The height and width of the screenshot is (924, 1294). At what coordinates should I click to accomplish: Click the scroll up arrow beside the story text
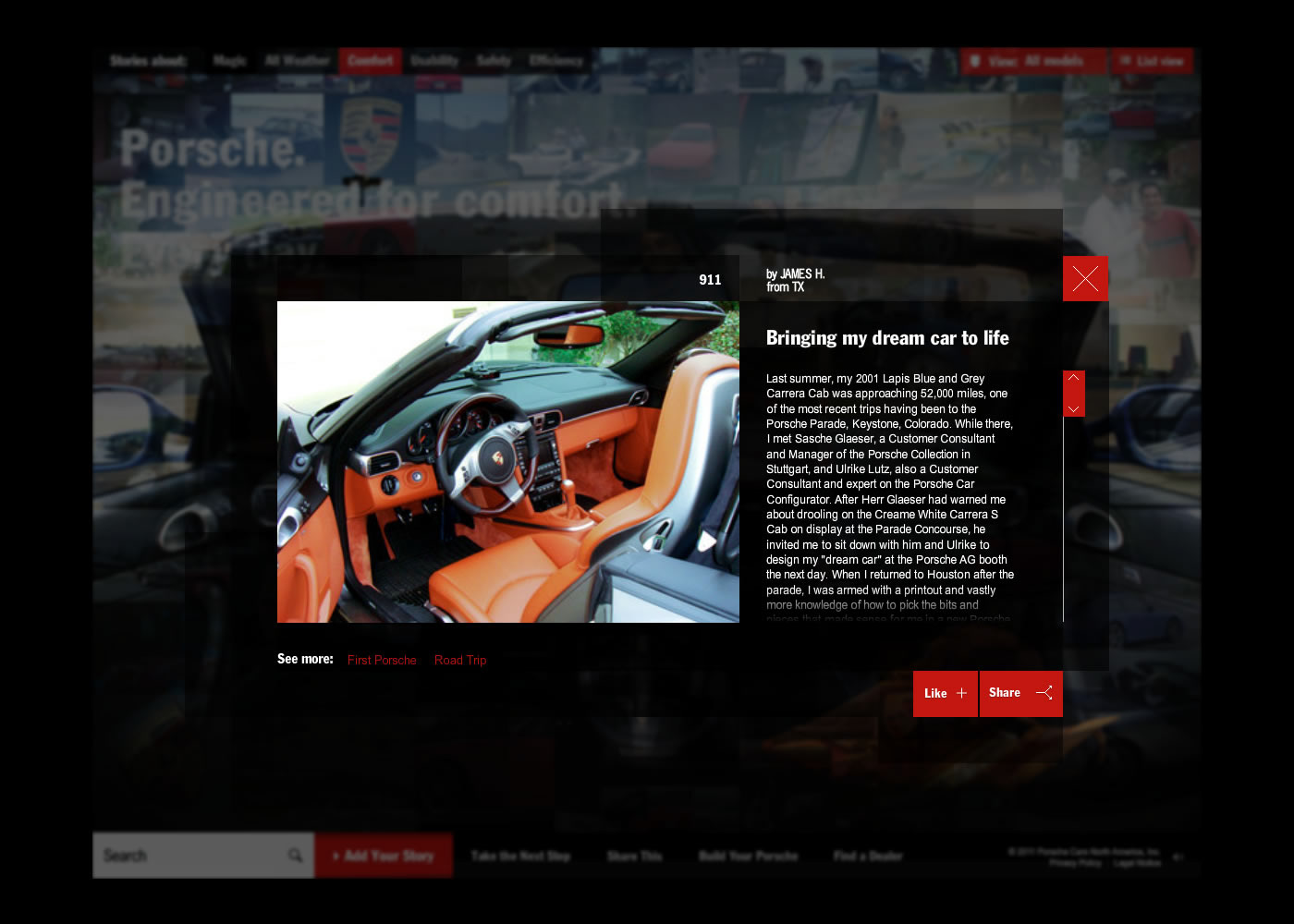pos(1073,379)
